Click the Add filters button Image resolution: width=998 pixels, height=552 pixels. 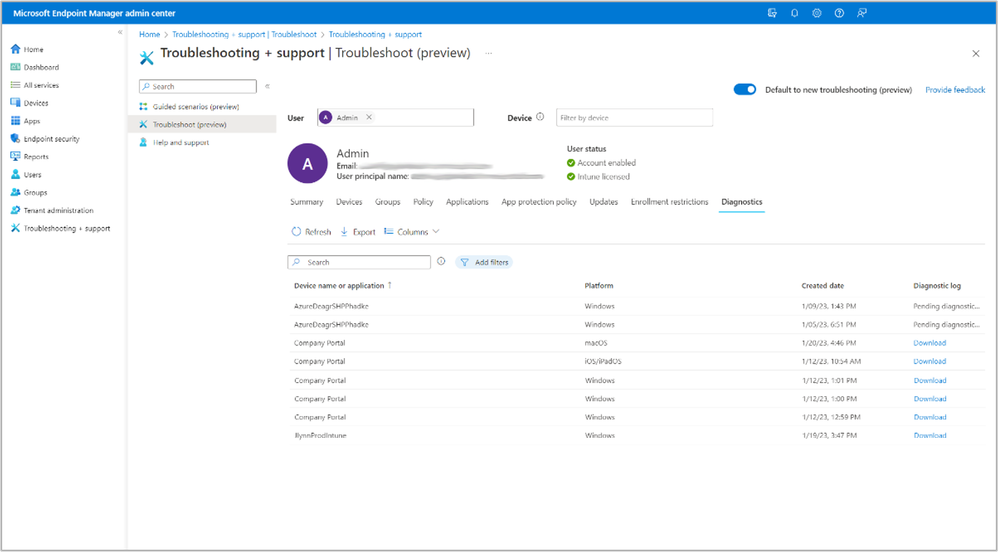[x=484, y=262]
